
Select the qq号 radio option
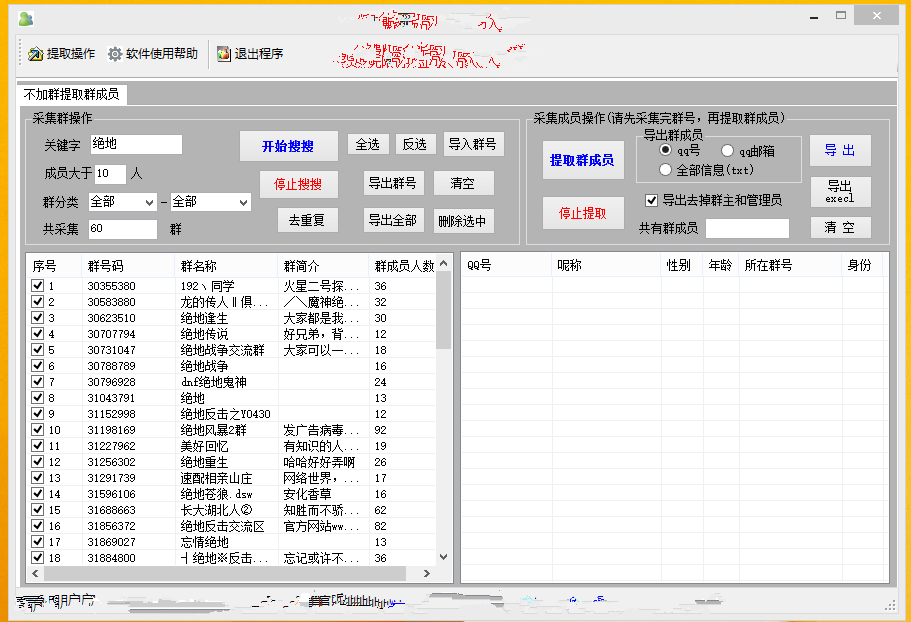[x=666, y=150]
